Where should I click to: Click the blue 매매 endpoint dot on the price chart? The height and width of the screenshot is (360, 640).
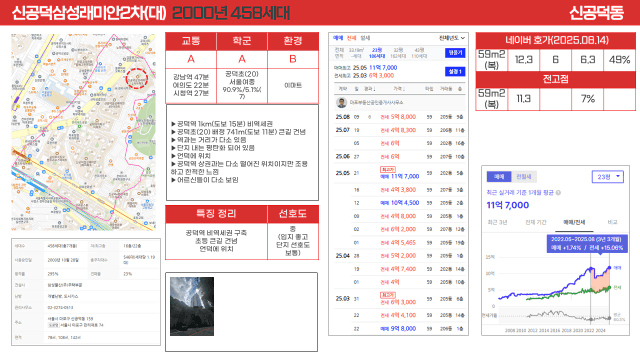[609, 268]
